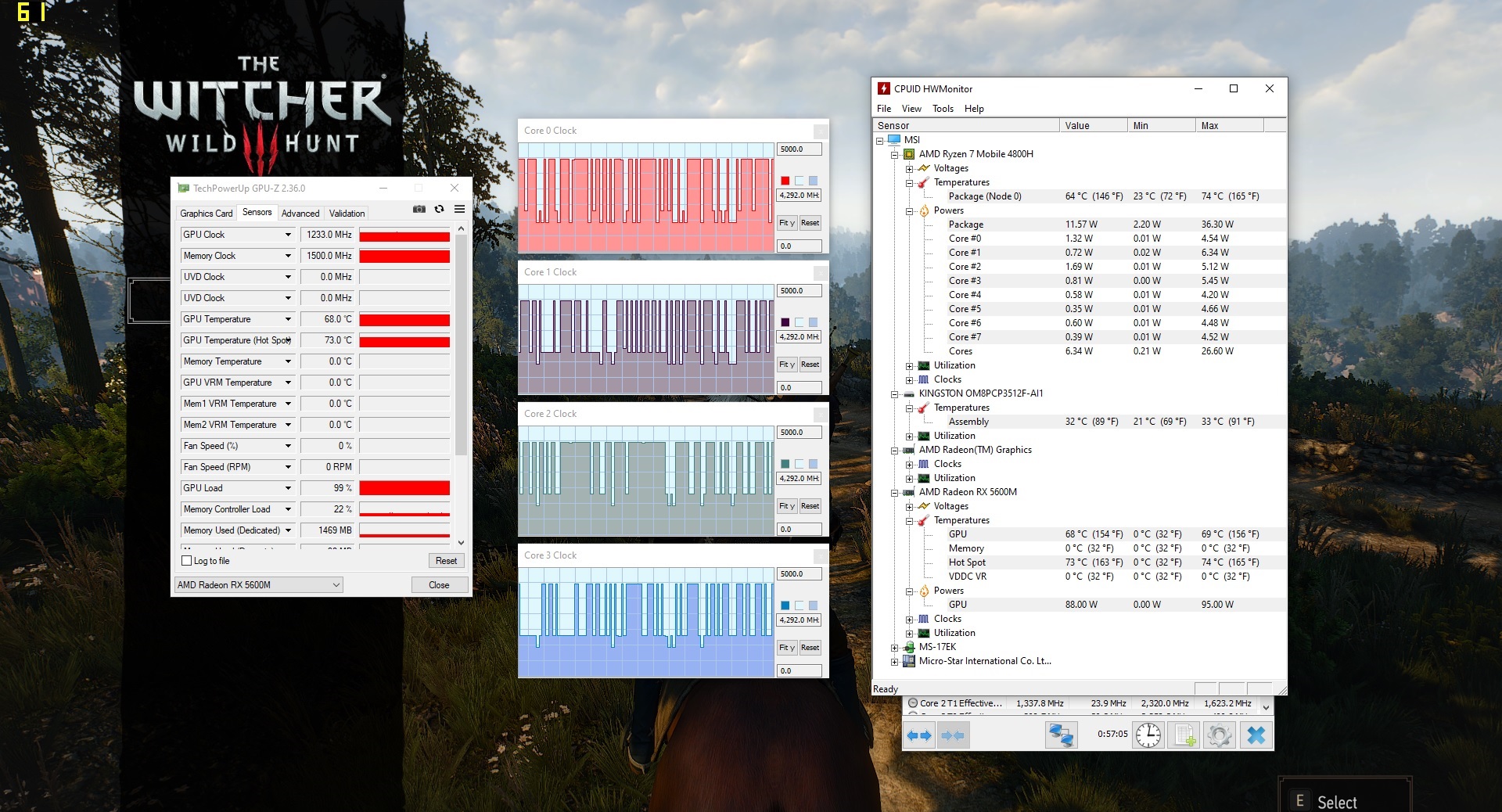Click the dark purple swatch in Core 1 Clock
This screenshot has width=1502, height=812.
pyautogui.click(x=785, y=322)
